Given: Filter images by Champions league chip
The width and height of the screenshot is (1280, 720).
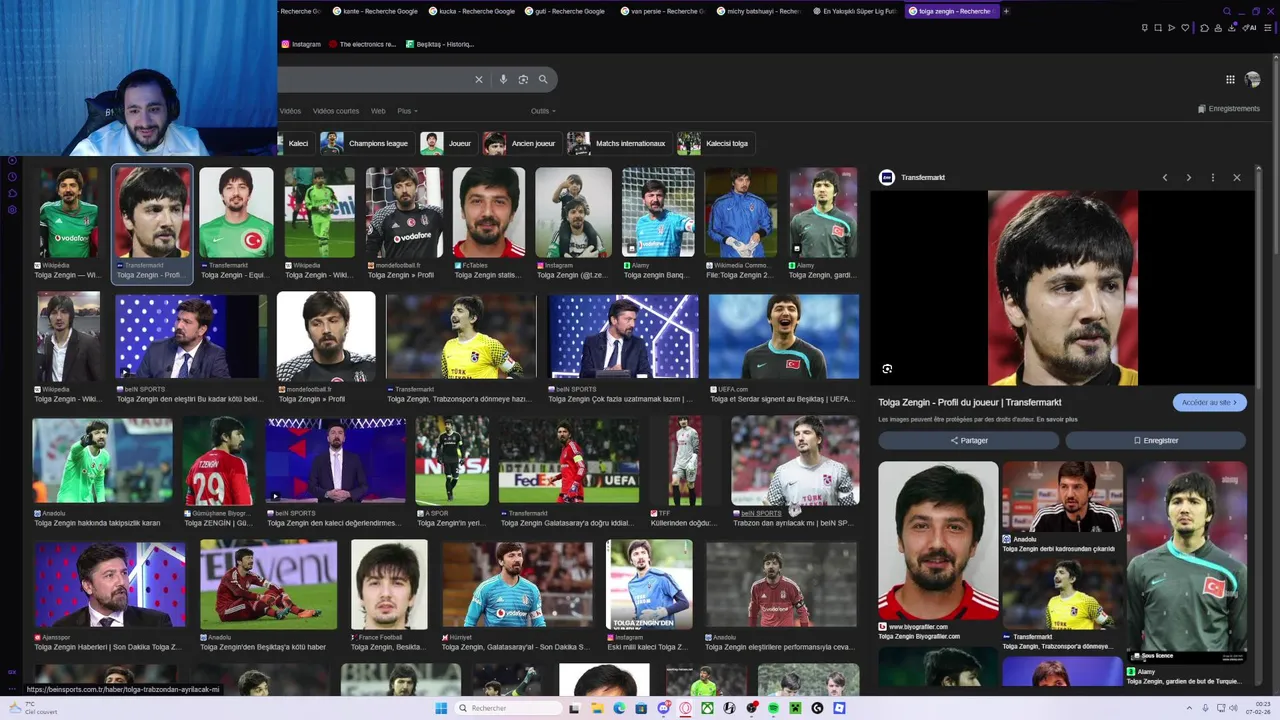Looking at the screenshot, I should click(365, 143).
